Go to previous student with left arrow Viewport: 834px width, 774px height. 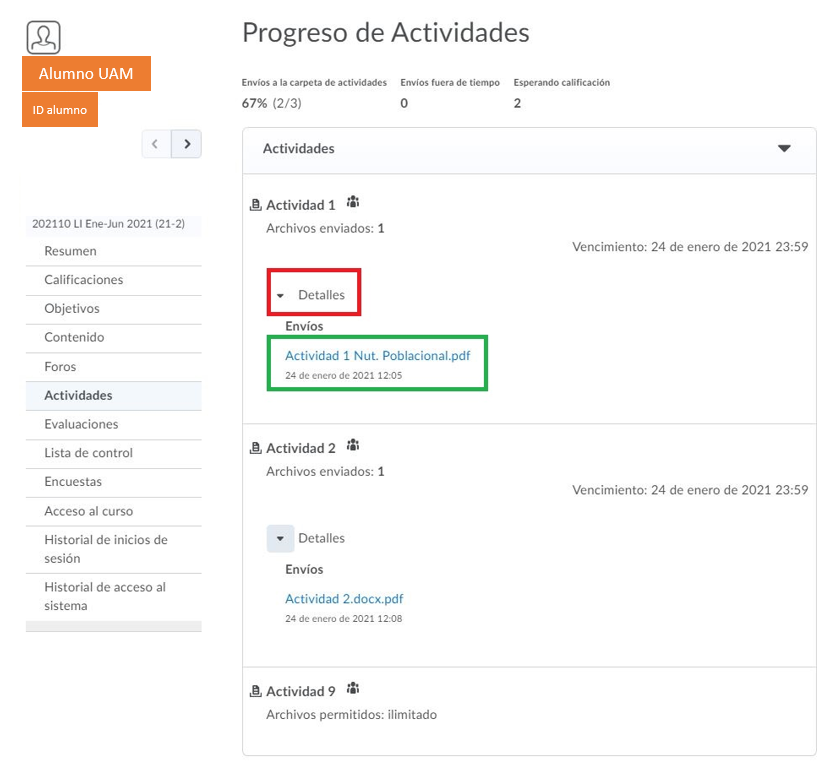(155, 144)
